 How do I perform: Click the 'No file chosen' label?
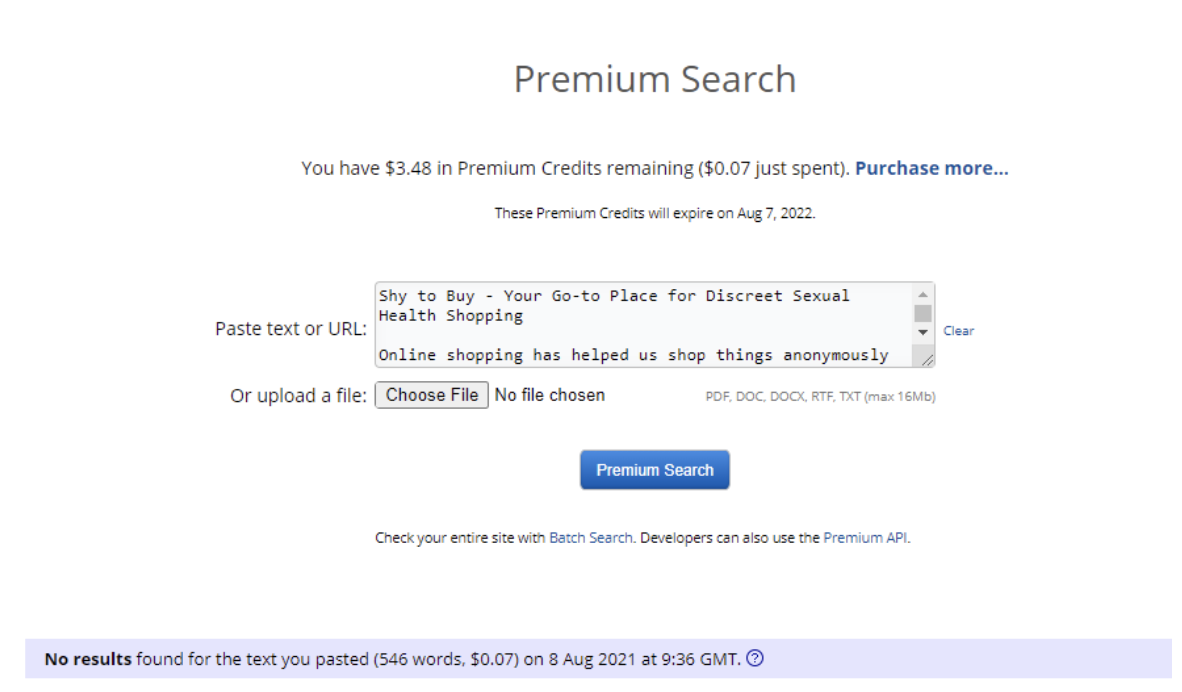[x=550, y=395]
